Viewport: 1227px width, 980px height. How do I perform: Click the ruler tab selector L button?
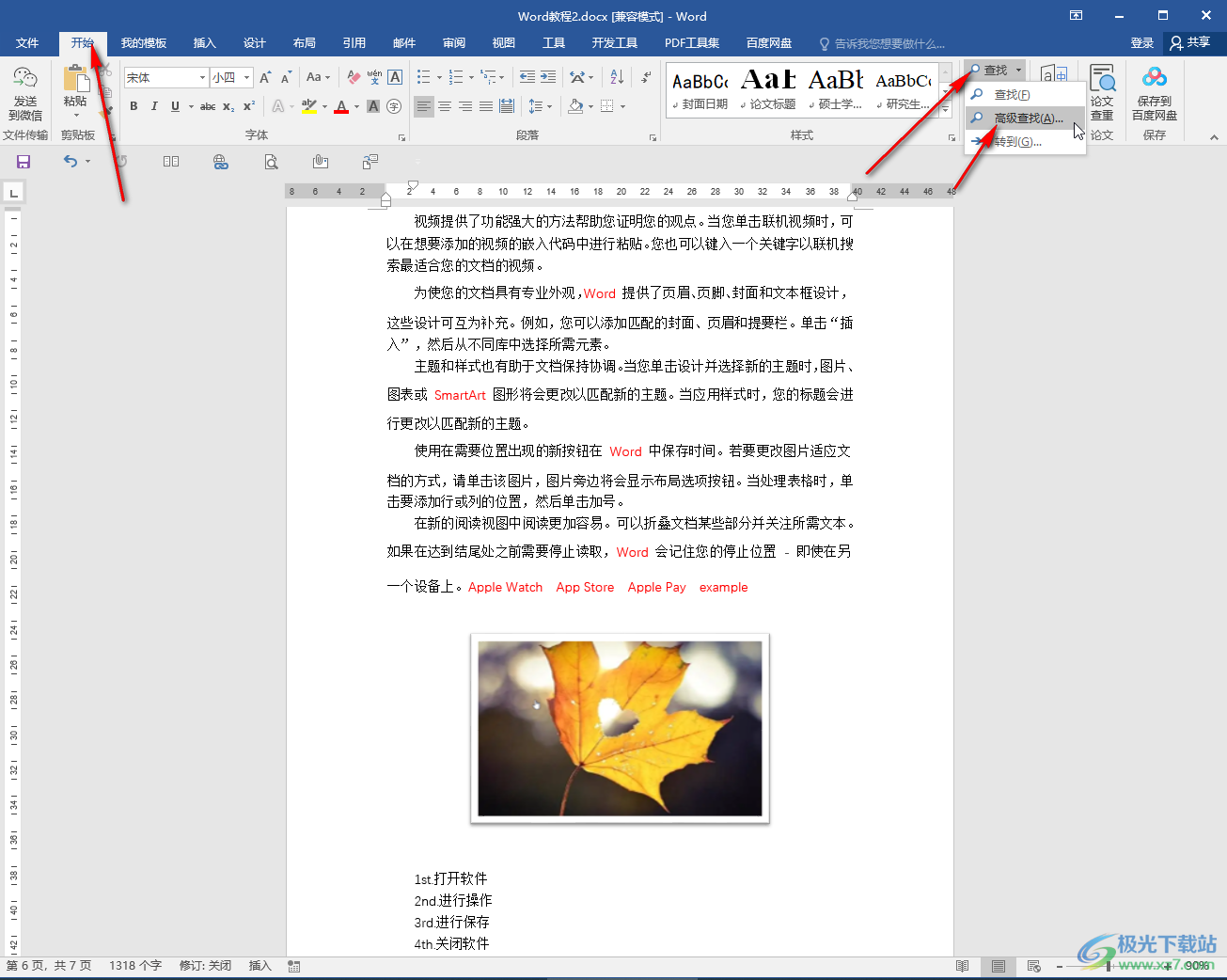(x=13, y=194)
